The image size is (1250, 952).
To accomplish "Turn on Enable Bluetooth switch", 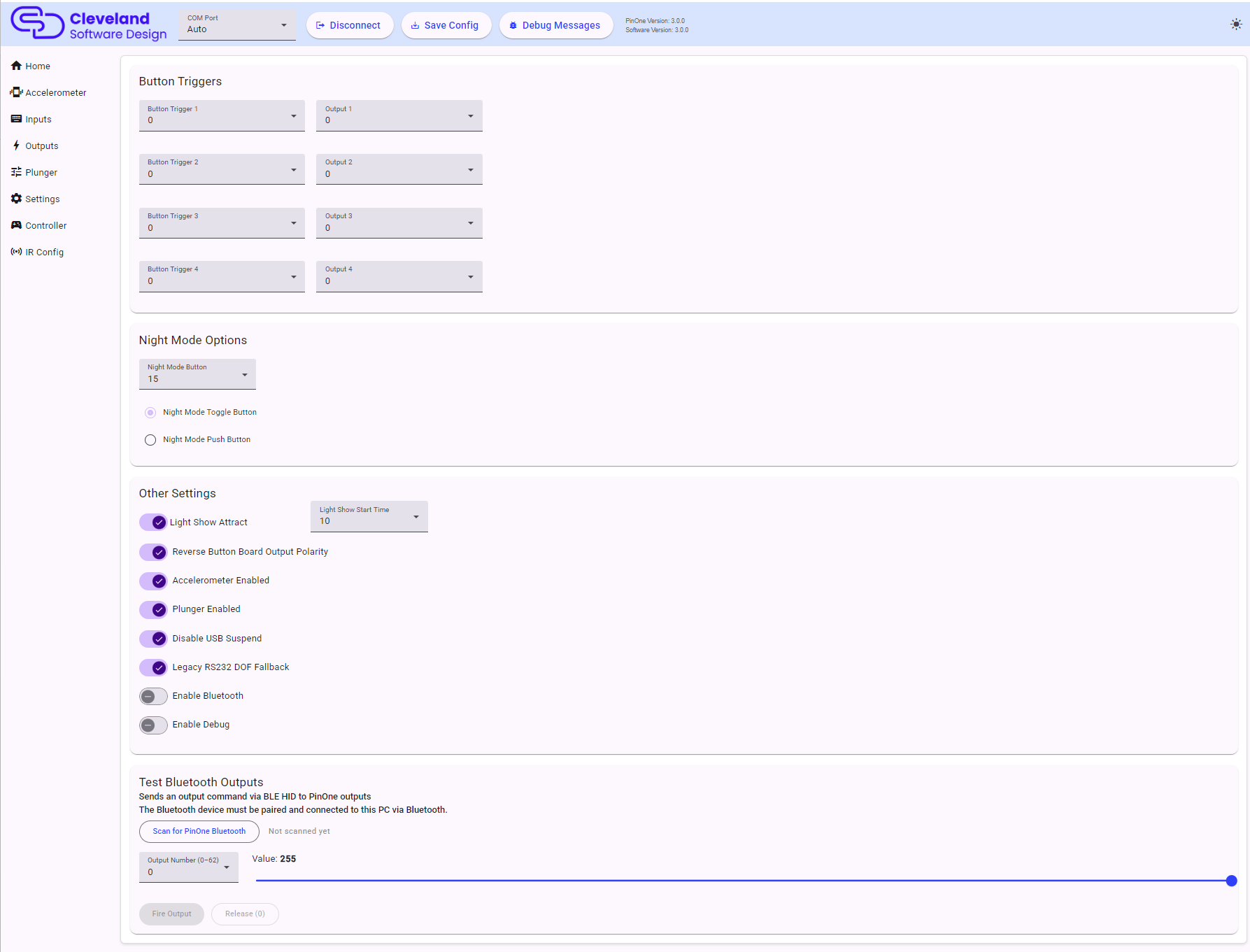I will coord(153,696).
